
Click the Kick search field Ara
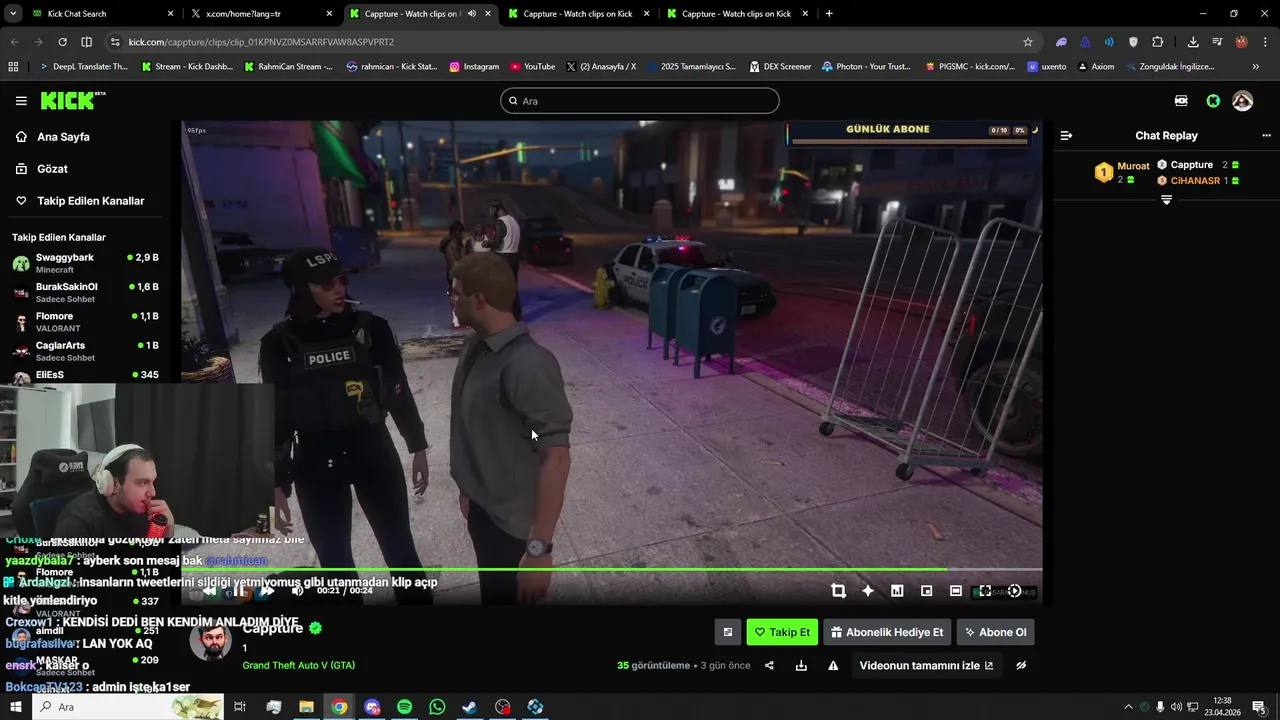tap(640, 101)
